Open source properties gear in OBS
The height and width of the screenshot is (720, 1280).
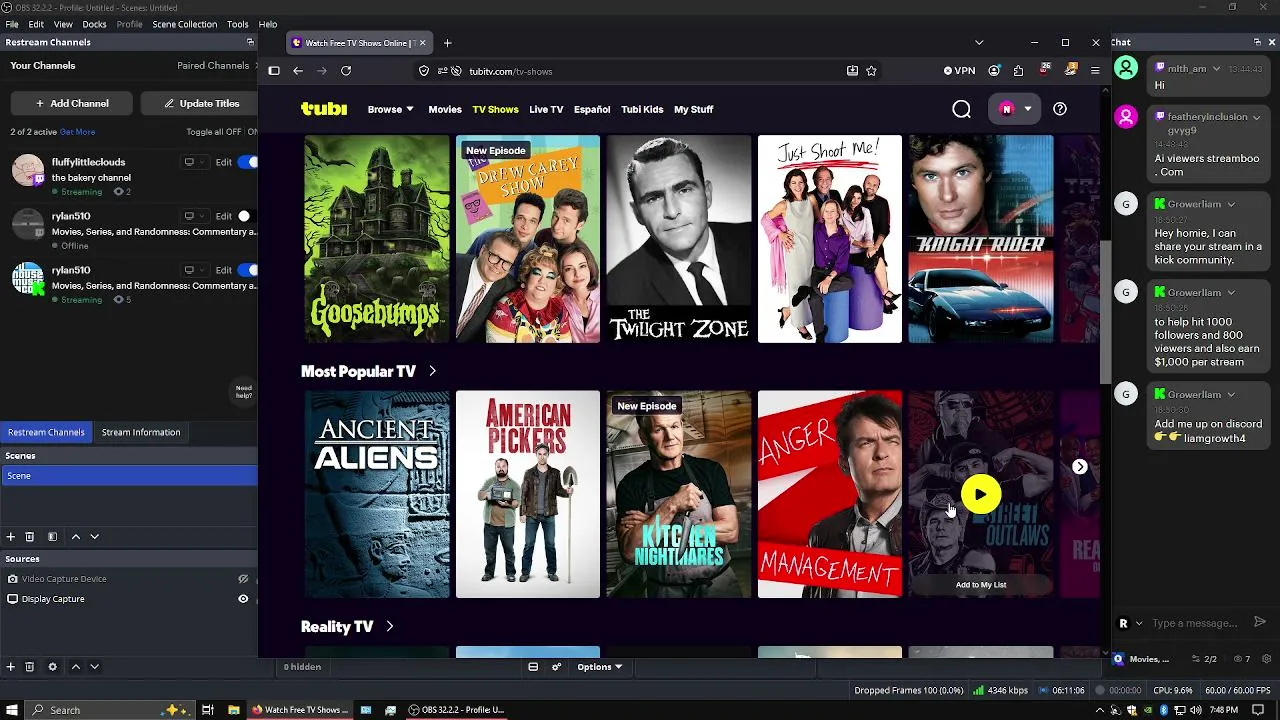tap(52, 667)
